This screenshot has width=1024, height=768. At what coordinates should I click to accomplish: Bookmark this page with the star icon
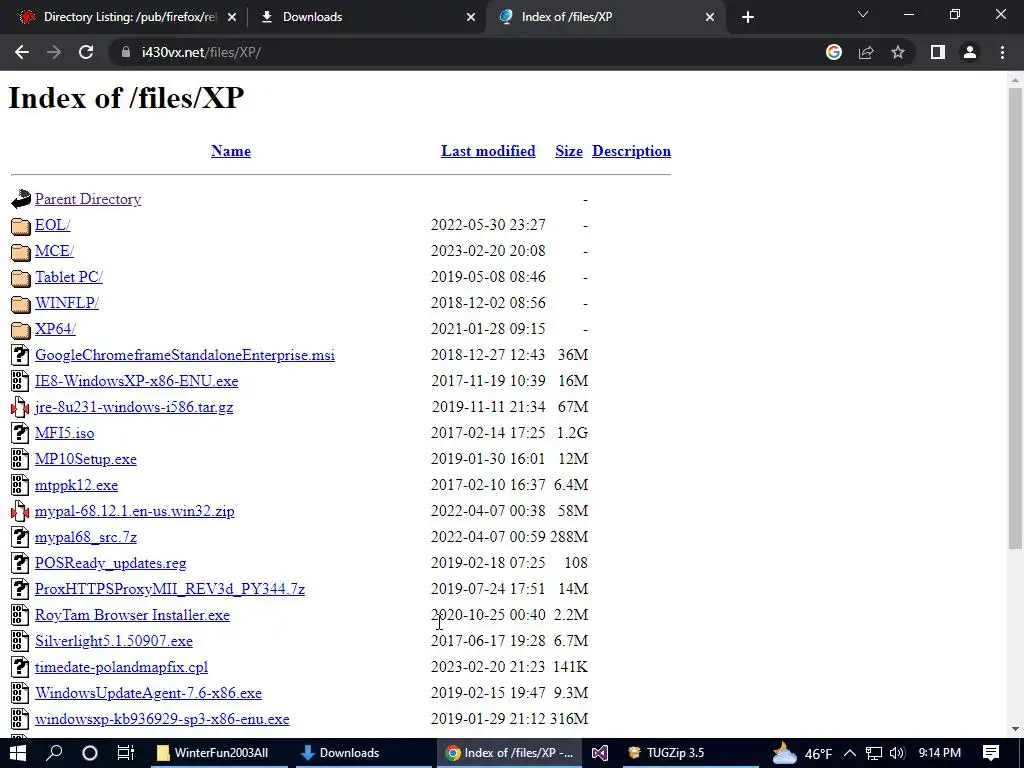point(898,52)
